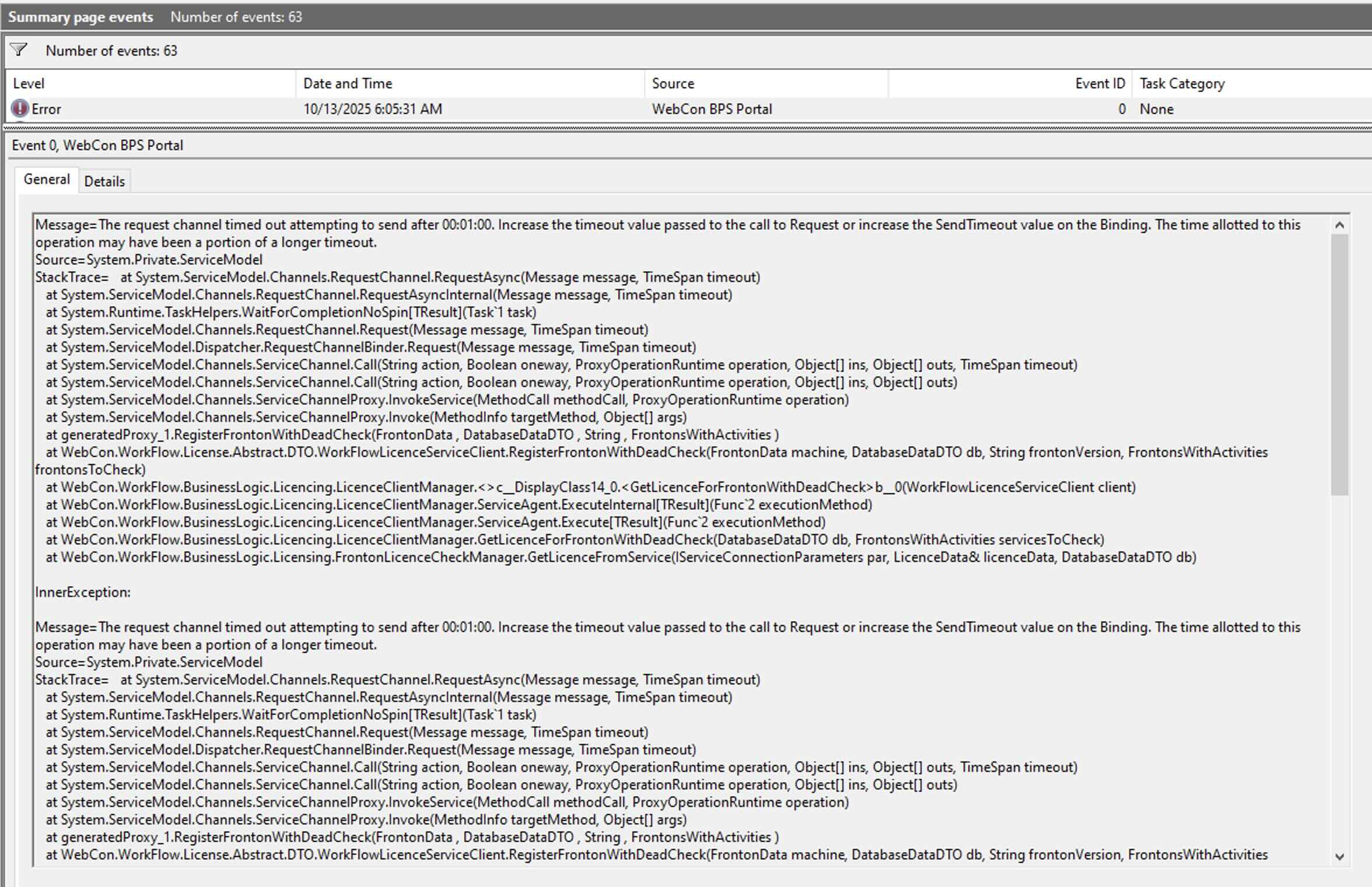Click the 10/13/2025 6:05:31 AM cell
1372x887 pixels.
point(373,109)
